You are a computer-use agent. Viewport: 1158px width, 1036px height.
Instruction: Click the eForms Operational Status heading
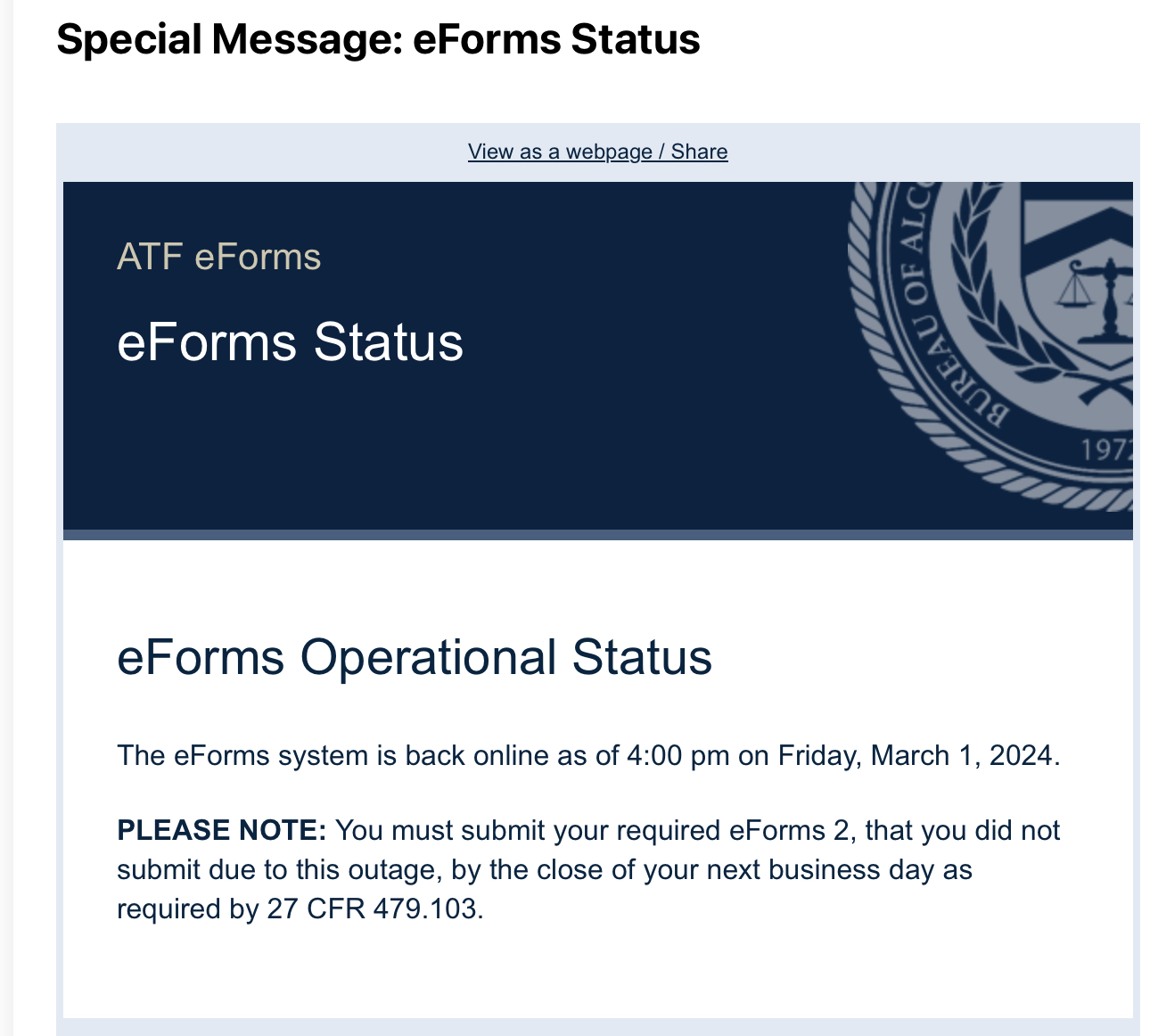coord(415,657)
